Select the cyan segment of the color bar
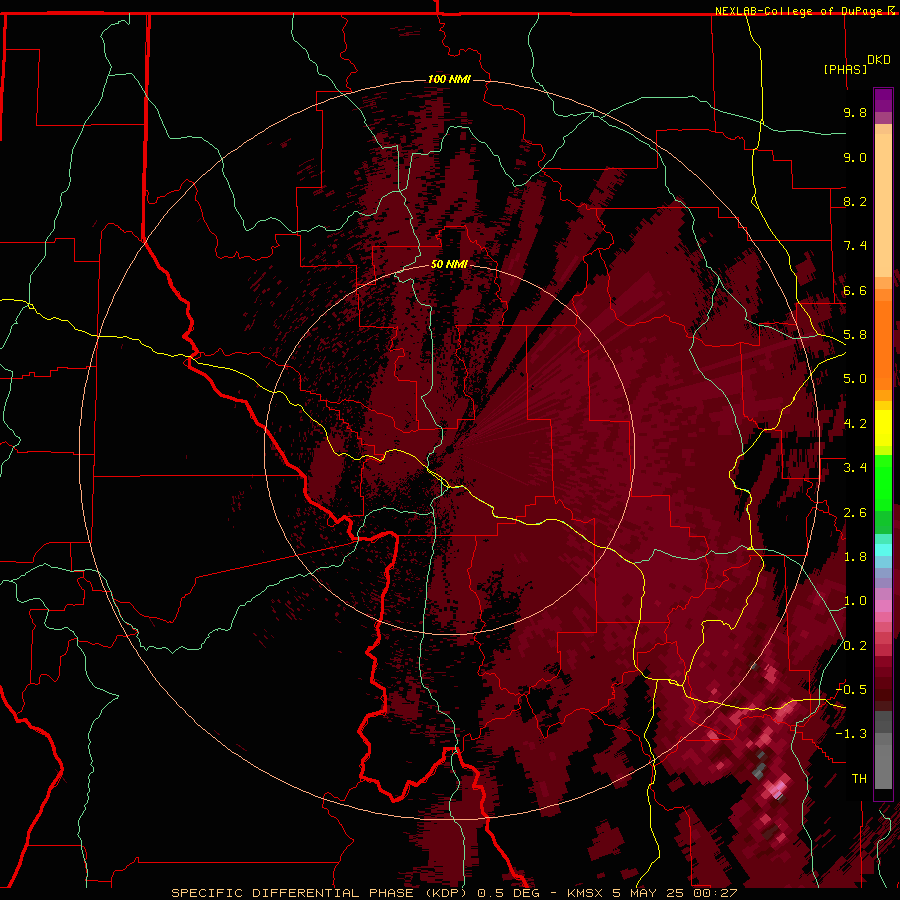900x900 pixels. pos(883,549)
